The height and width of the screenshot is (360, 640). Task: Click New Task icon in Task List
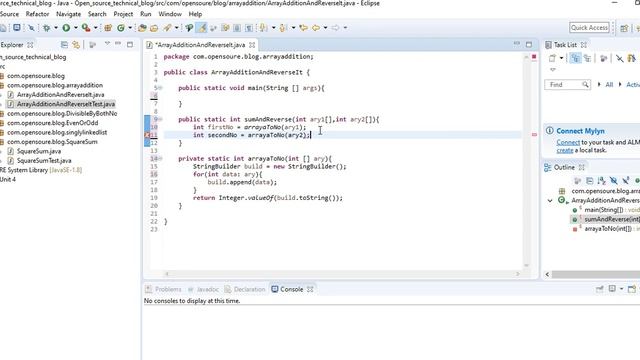(552, 58)
